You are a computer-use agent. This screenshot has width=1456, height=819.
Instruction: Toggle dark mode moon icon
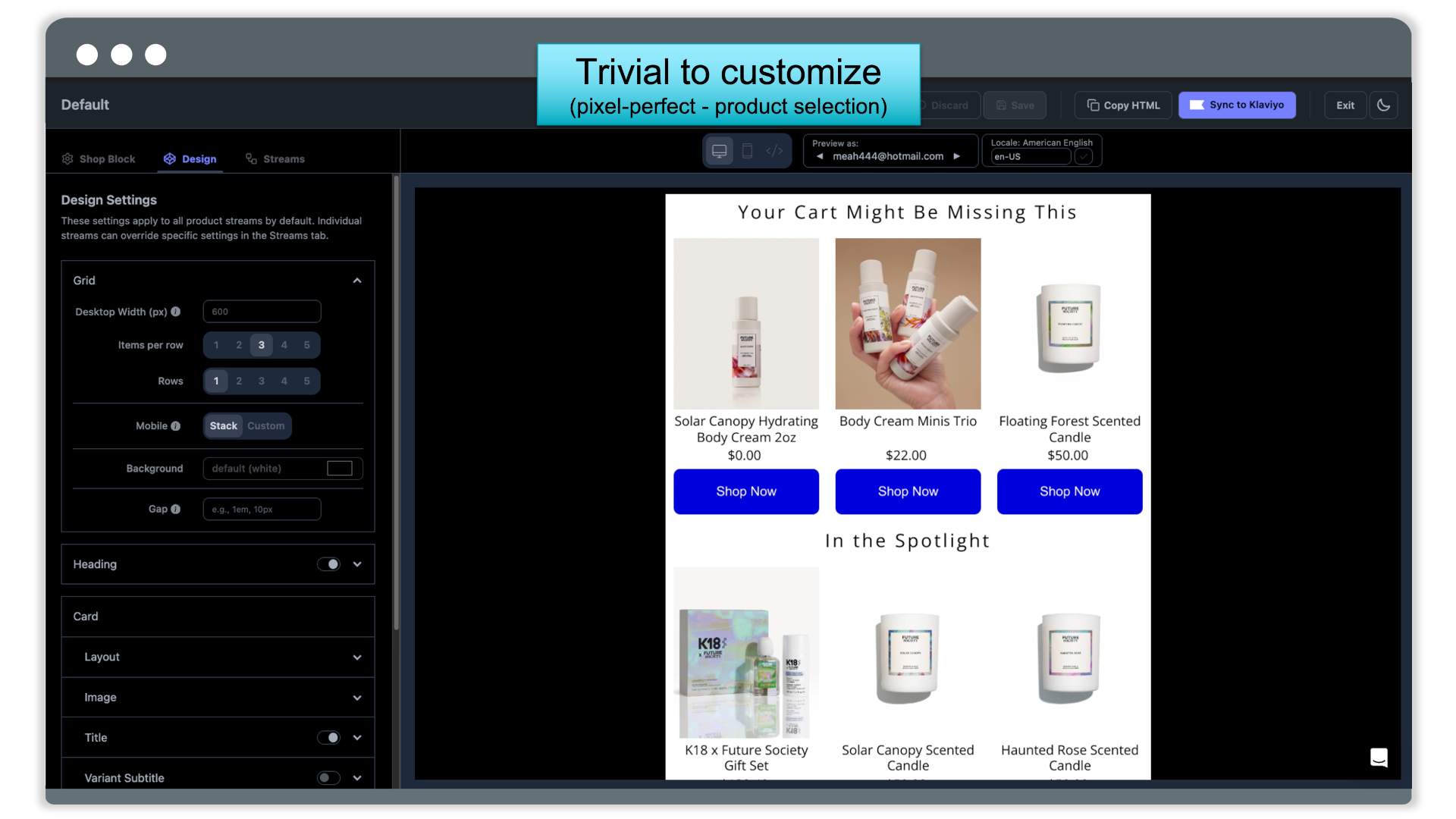[x=1383, y=105]
